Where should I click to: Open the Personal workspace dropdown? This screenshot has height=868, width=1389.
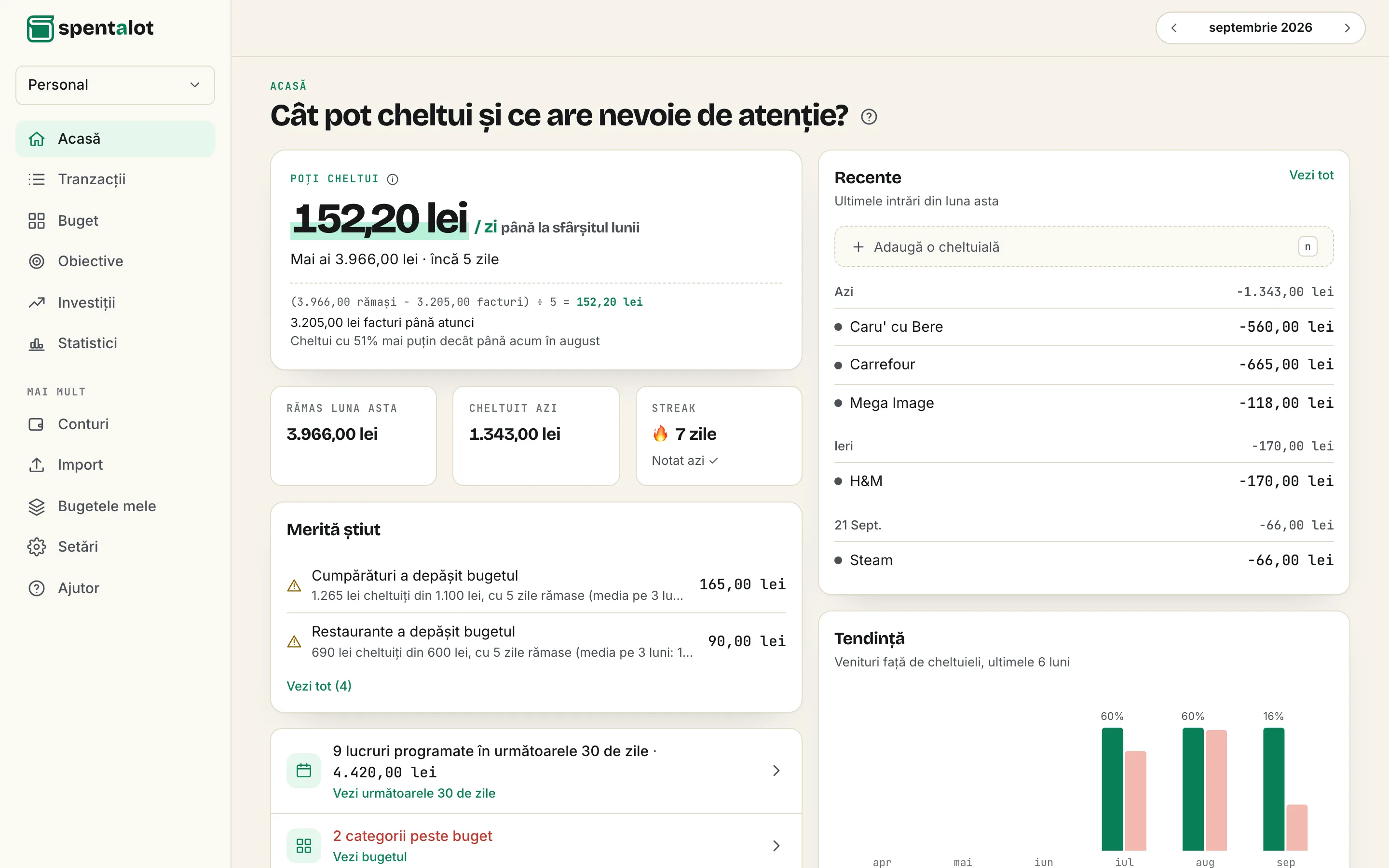point(115,85)
